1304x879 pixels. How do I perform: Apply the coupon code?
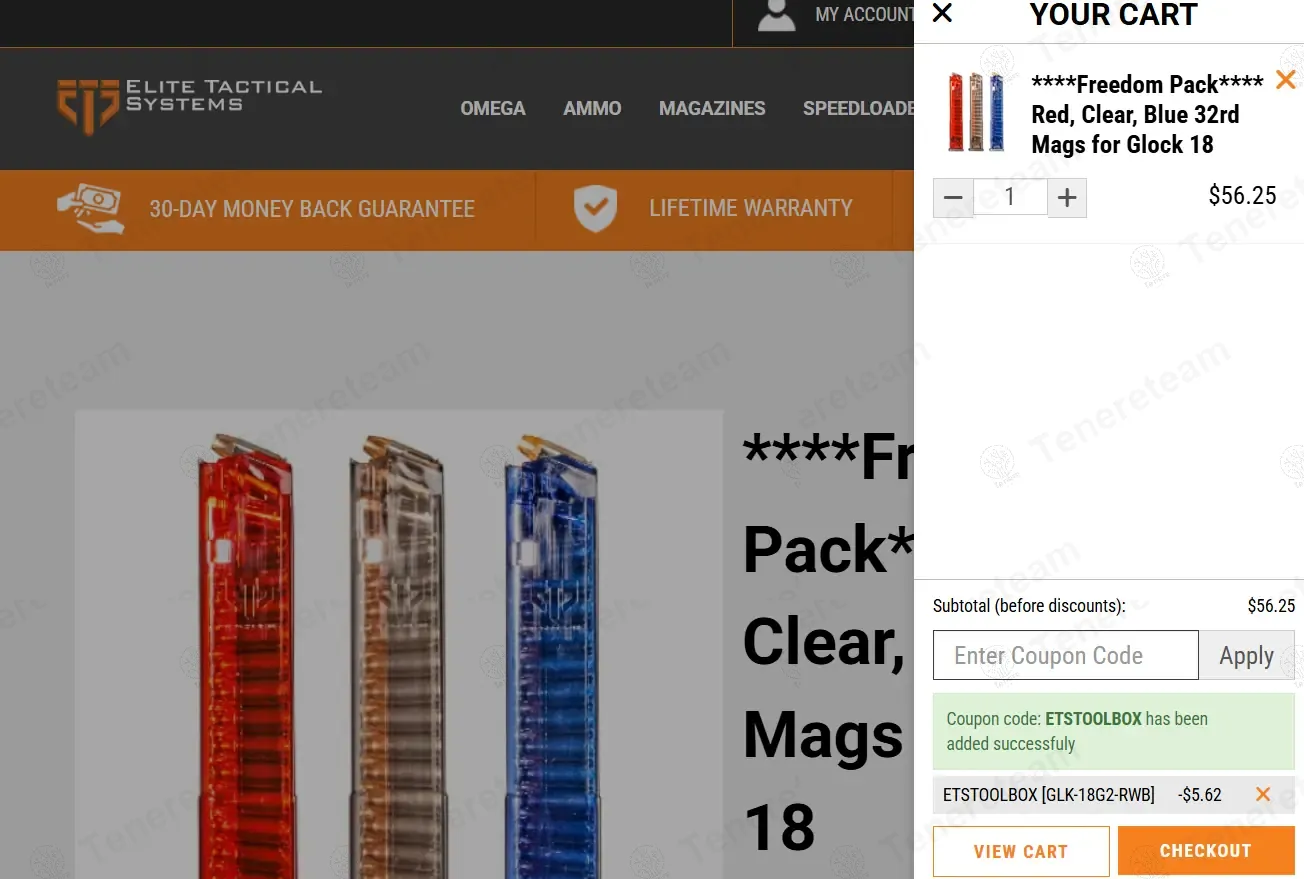click(1246, 655)
